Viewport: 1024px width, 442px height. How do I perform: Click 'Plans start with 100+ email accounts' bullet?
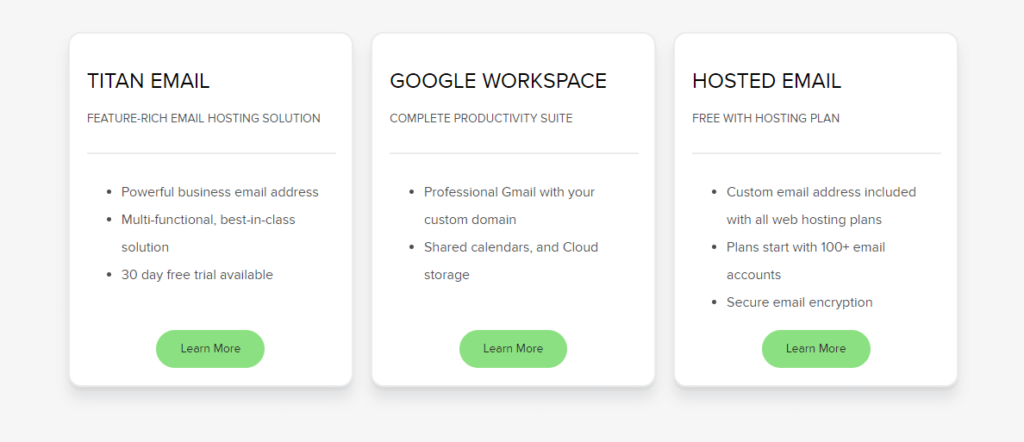pyautogui.click(x=806, y=260)
